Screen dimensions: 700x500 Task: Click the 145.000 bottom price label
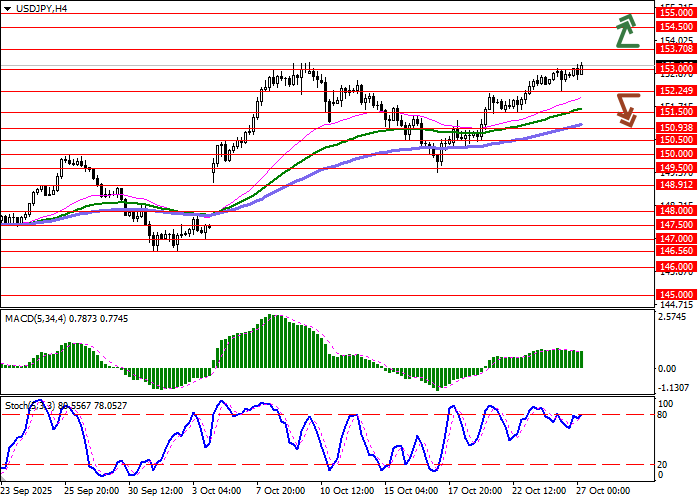pos(677,295)
